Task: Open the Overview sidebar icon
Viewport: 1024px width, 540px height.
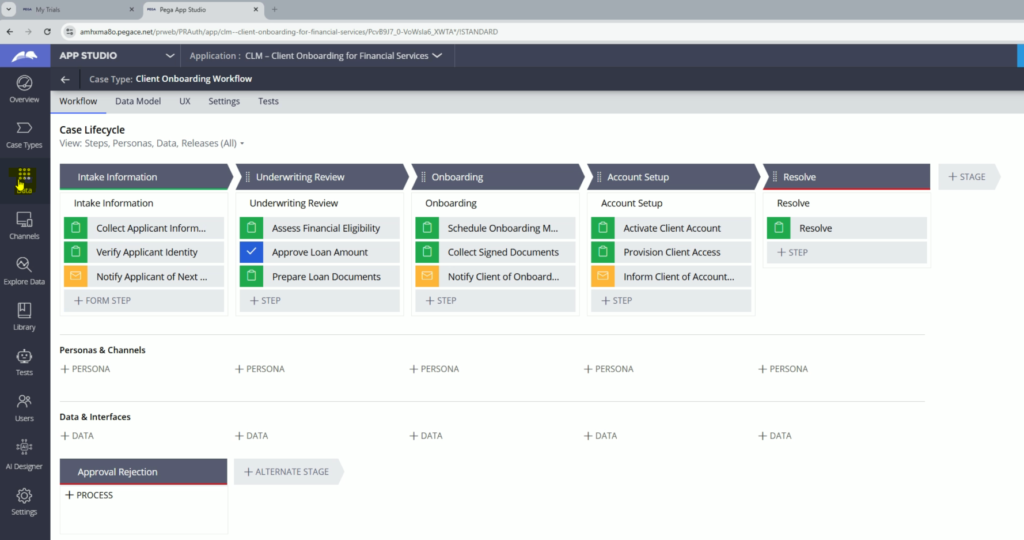Action: tap(24, 88)
